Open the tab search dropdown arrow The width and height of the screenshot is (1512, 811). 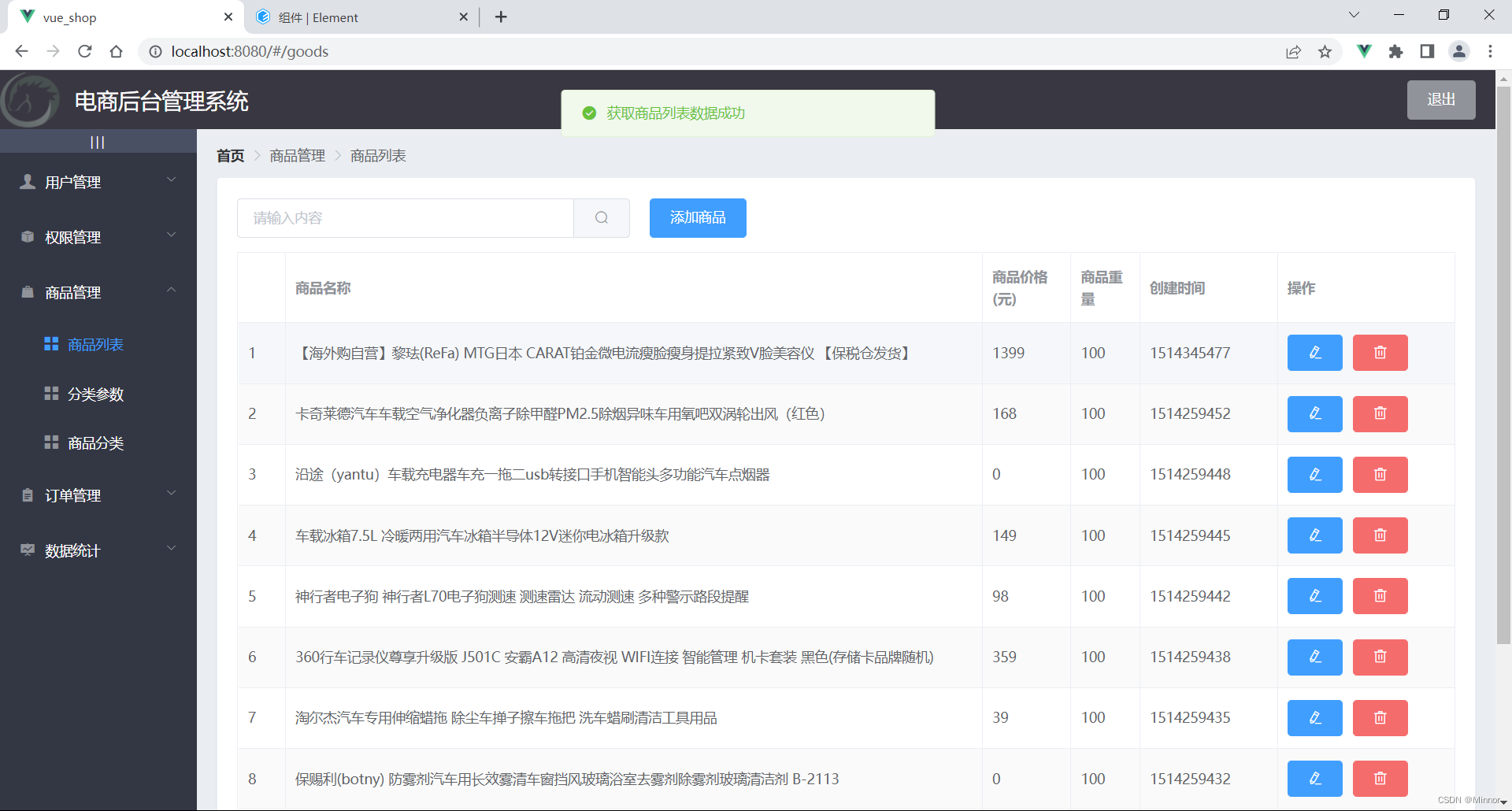(x=1354, y=15)
